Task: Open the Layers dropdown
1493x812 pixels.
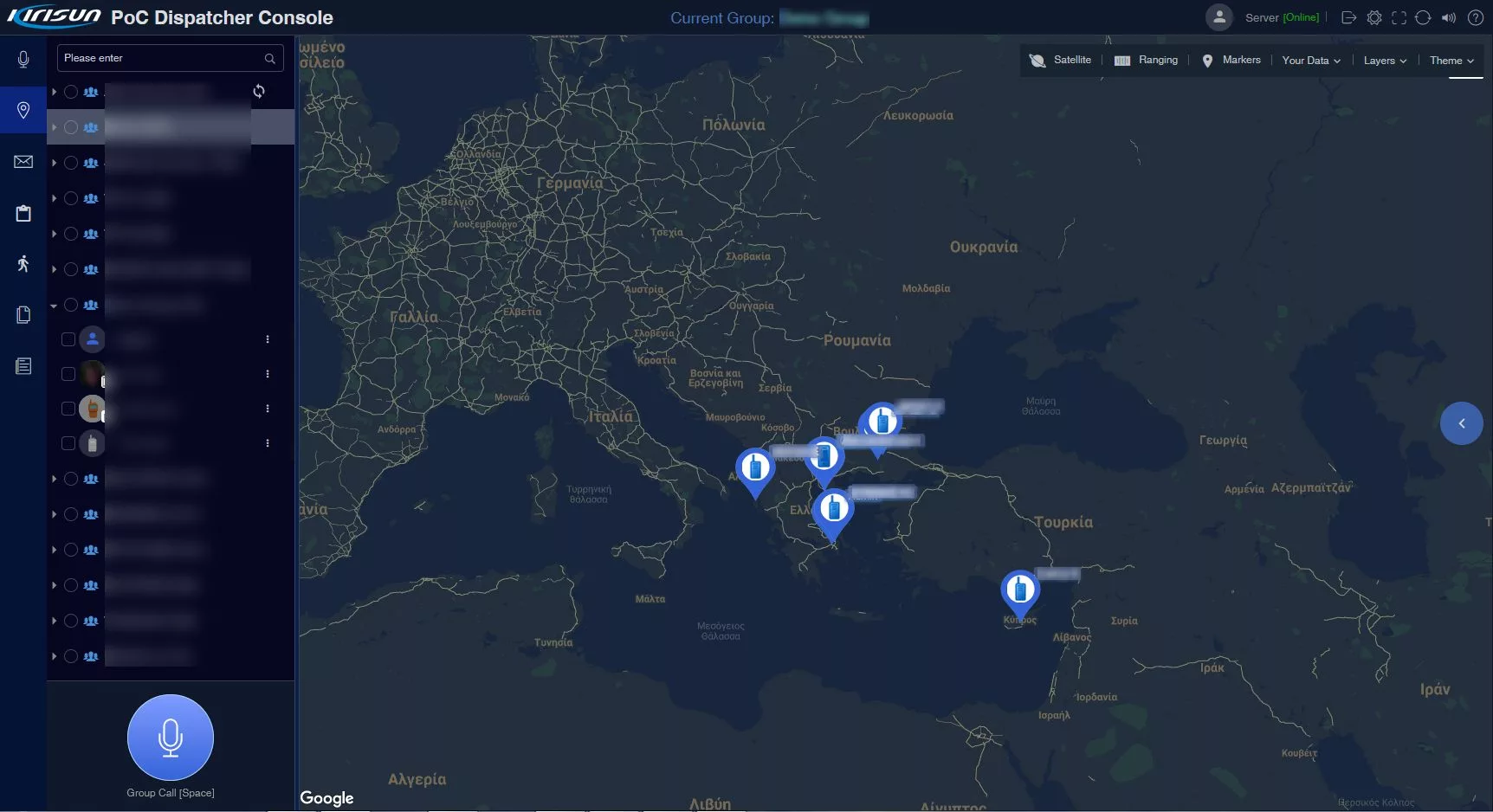Action: tap(1385, 61)
